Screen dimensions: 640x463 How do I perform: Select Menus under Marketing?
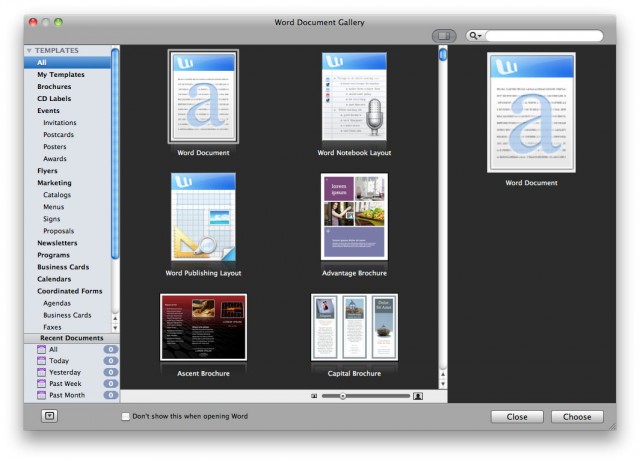(53, 207)
